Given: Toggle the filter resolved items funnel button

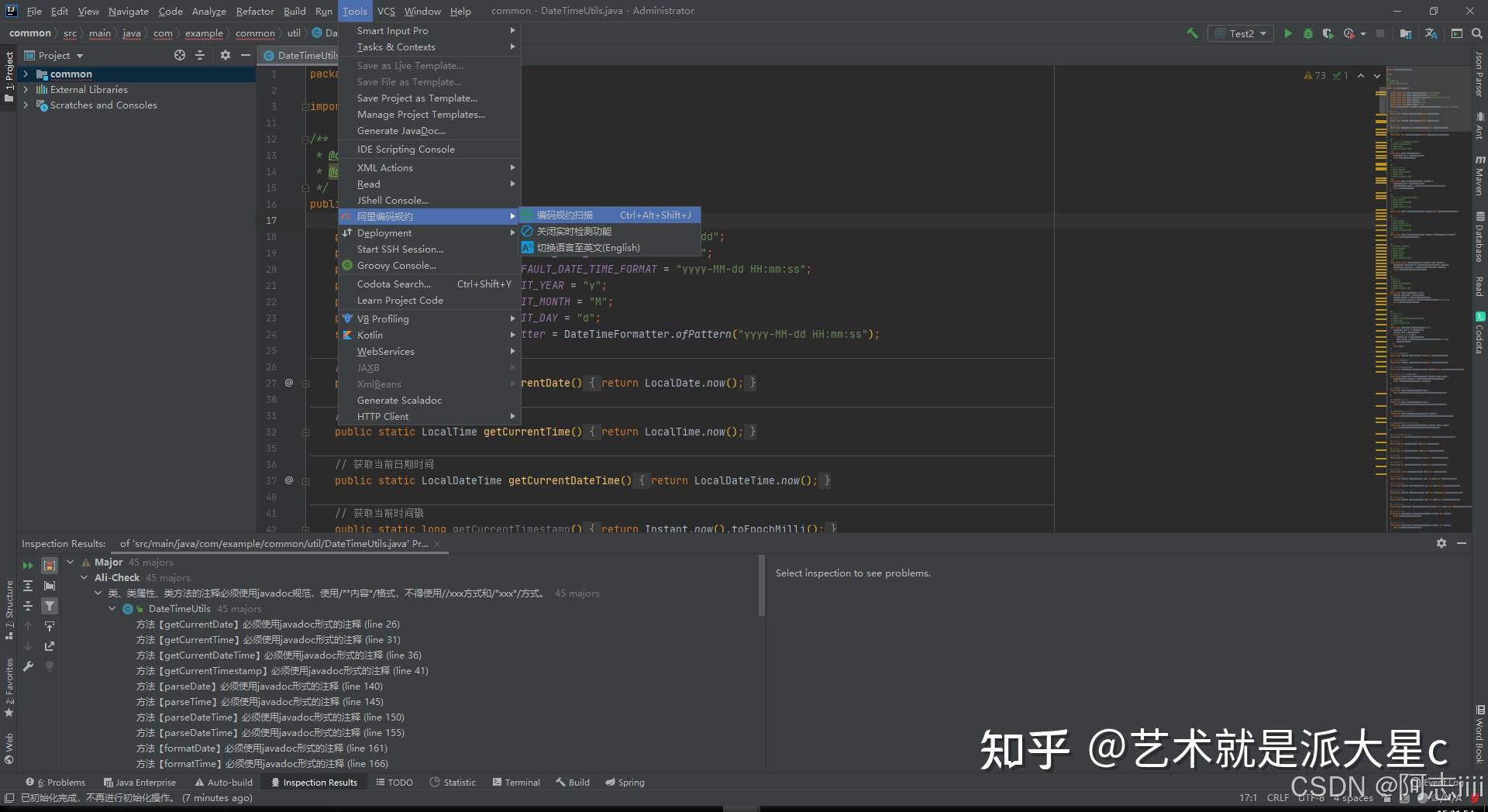Looking at the screenshot, I should 50,606.
